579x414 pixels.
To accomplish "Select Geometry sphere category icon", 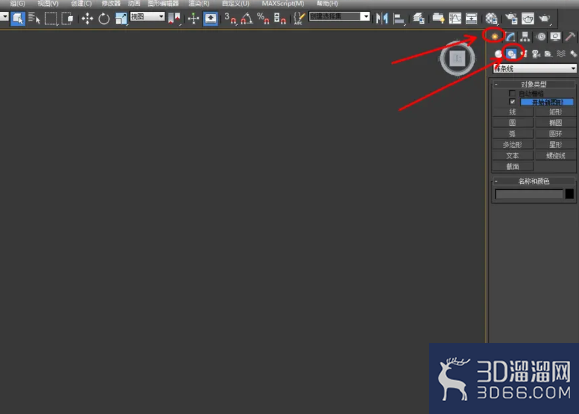I will (499, 54).
